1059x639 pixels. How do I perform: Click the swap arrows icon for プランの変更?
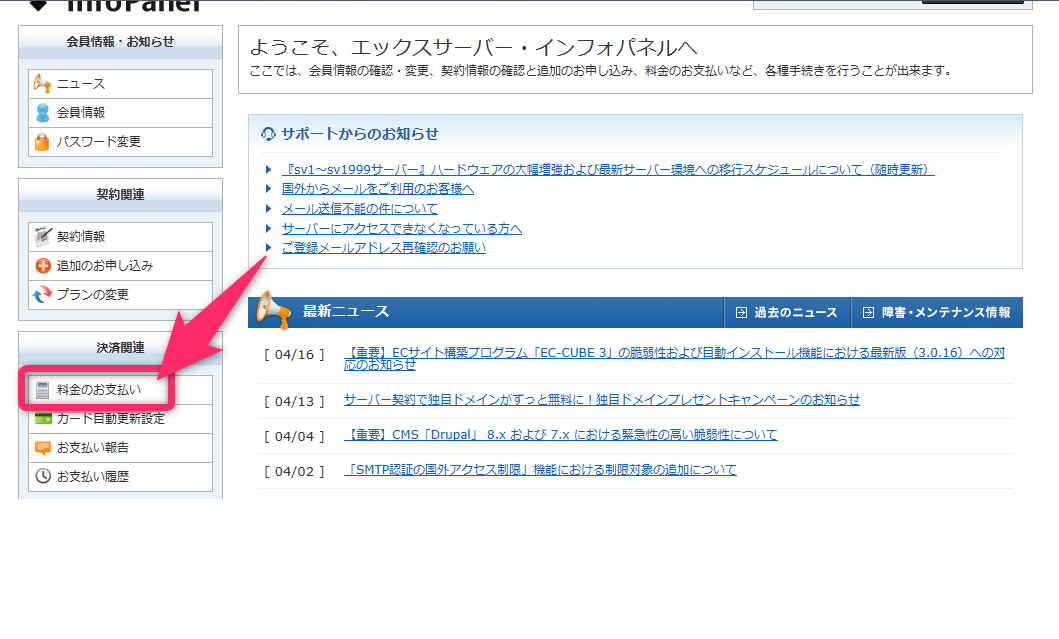pyautogui.click(x=42, y=295)
